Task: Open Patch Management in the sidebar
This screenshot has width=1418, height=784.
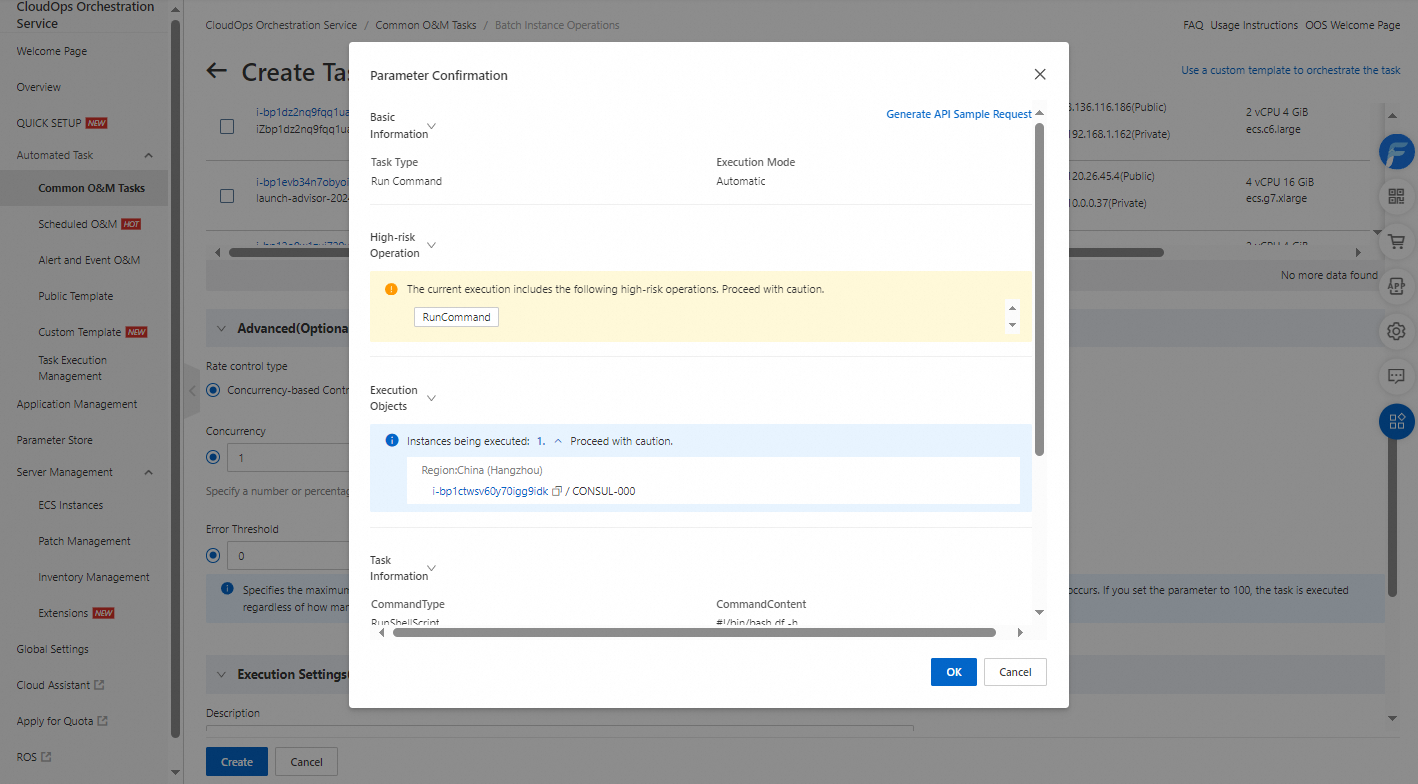Action: [84, 541]
